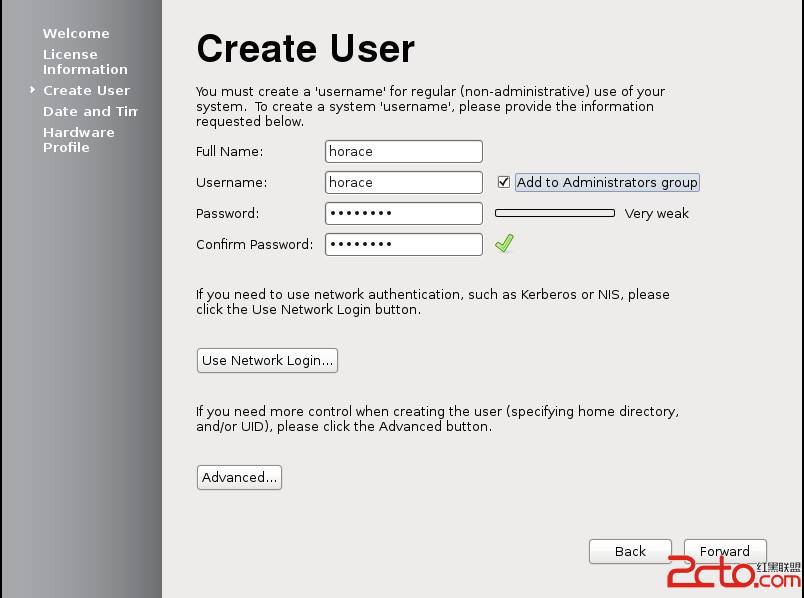Focus the Username text box
The height and width of the screenshot is (598, 804).
(x=404, y=182)
